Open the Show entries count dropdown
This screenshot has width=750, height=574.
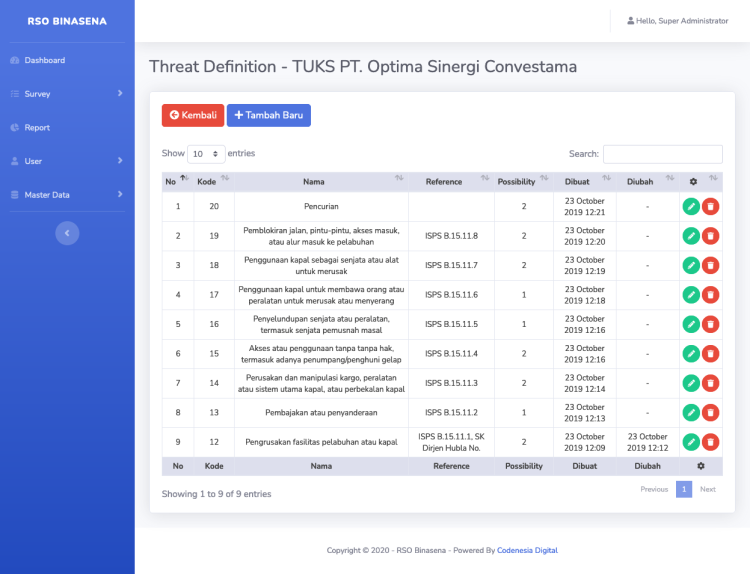pos(206,154)
